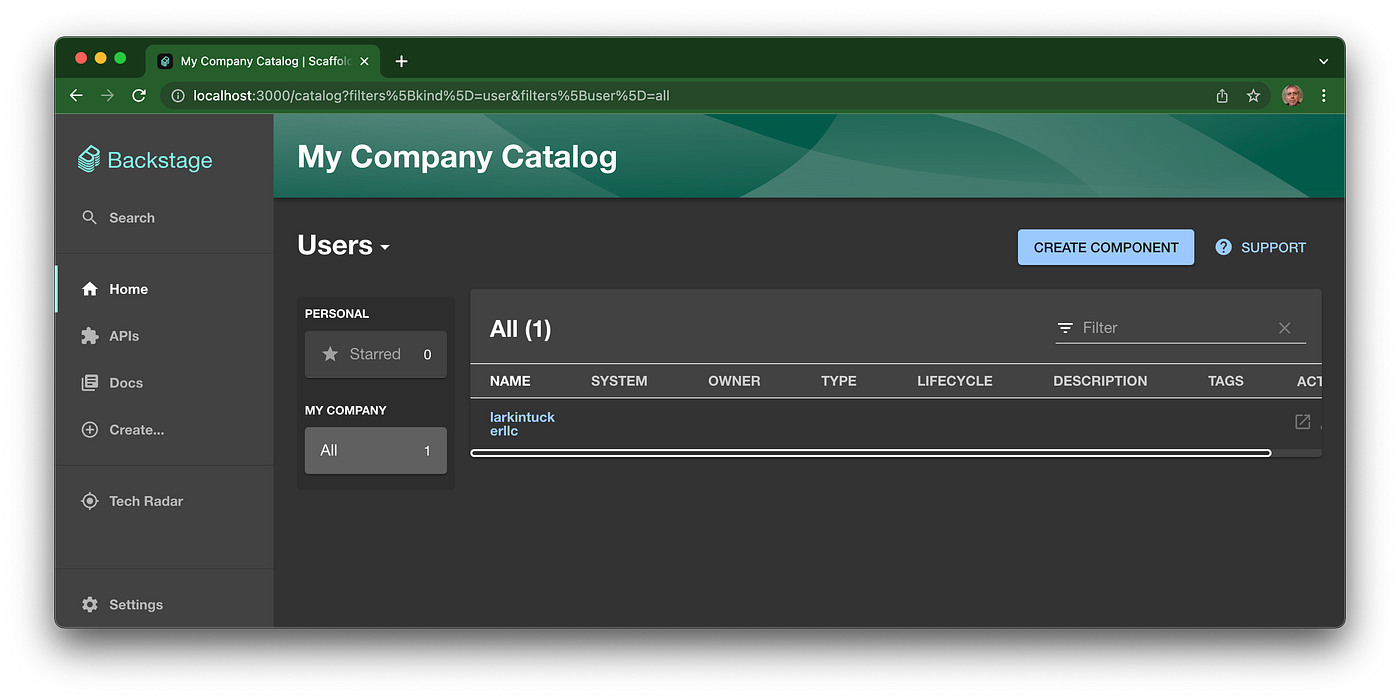The width and height of the screenshot is (1400, 700).
Task: Click the APIs puzzle piece icon
Action: [x=90, y=336]
